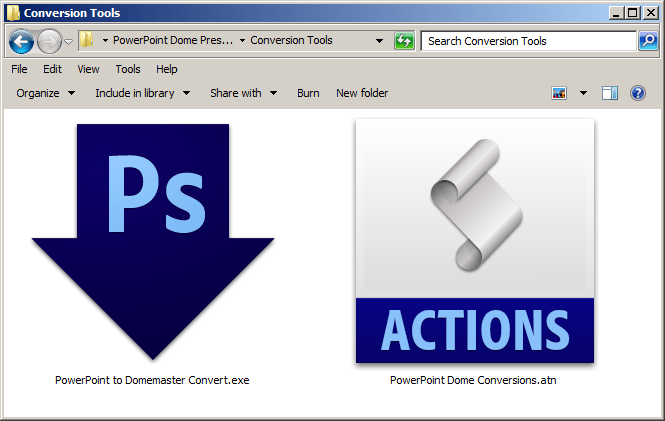
Task: Click the Change your view icon
Action: pyautogui.click(x=560, y=93)
